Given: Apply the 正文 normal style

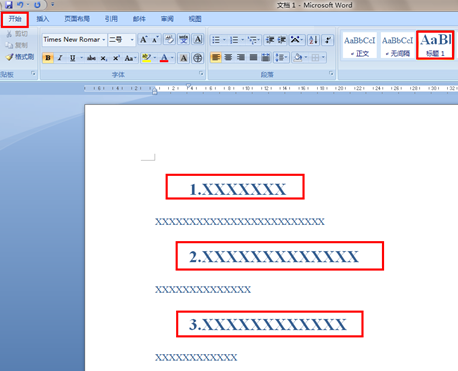Looking at the screenshot, I should [360, 46].
